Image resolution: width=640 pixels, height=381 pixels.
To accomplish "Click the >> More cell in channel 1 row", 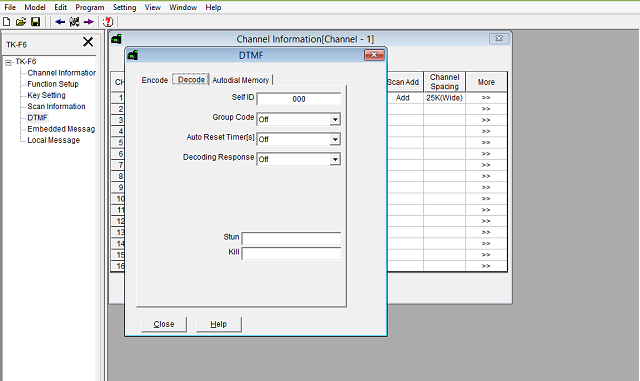I will pyautogui.click(x=486, y=98).
